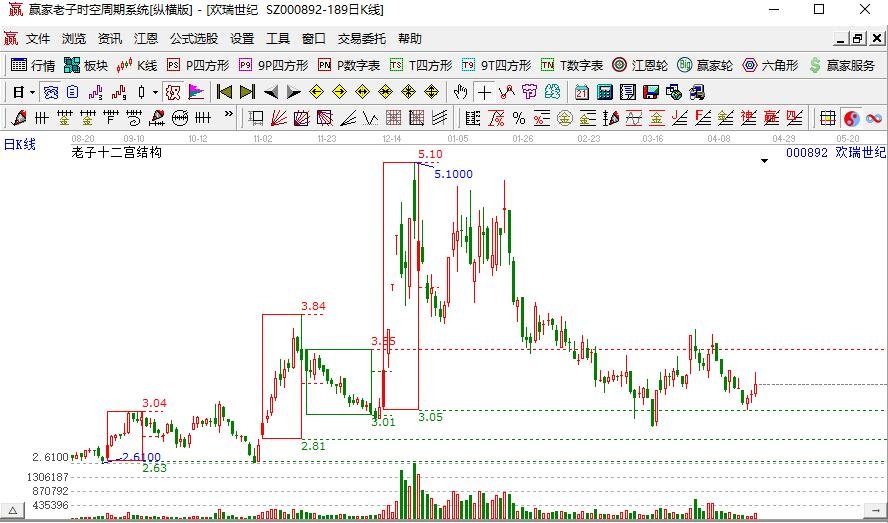
Task: Open the 日 period dropdown arrow
Action: (x=32, y=92)
